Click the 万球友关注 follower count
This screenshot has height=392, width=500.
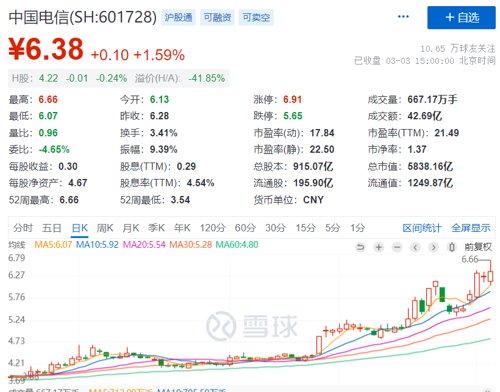(458, 49)
